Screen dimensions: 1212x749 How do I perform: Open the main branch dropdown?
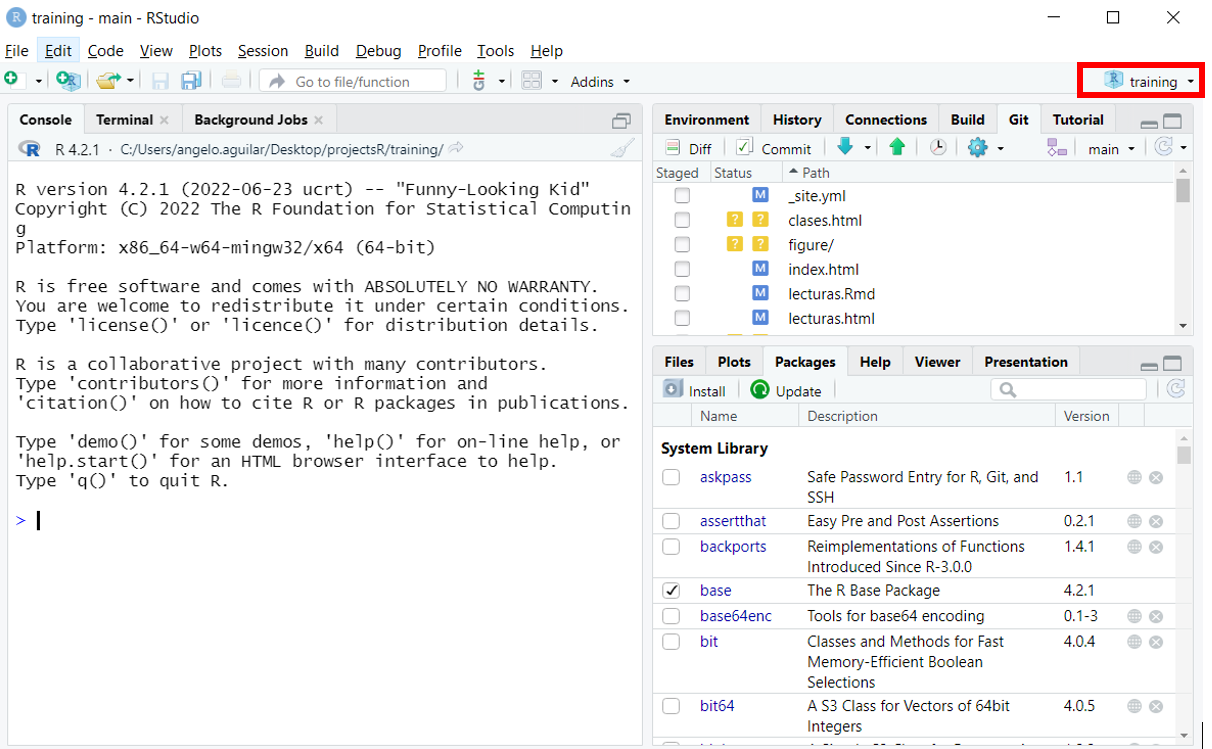[x=1111, y=148]
